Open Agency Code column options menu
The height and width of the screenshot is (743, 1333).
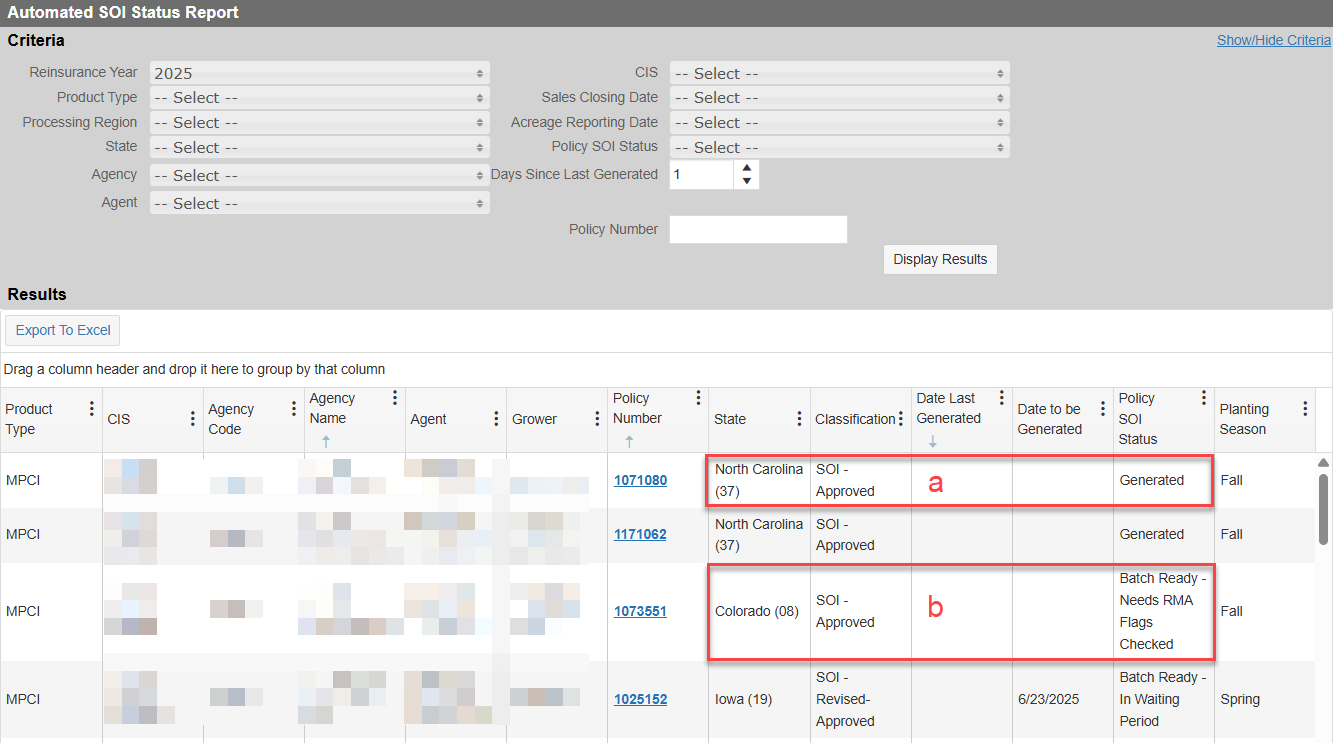[294, 409]
